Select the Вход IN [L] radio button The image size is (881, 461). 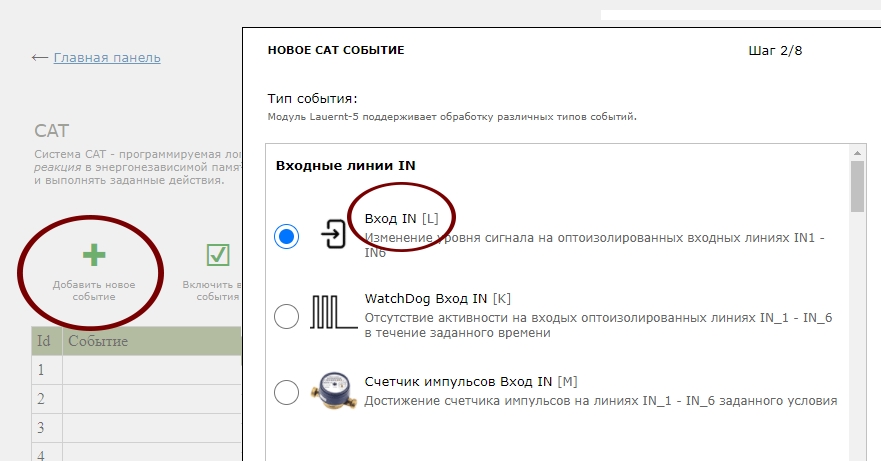[286, 237]
